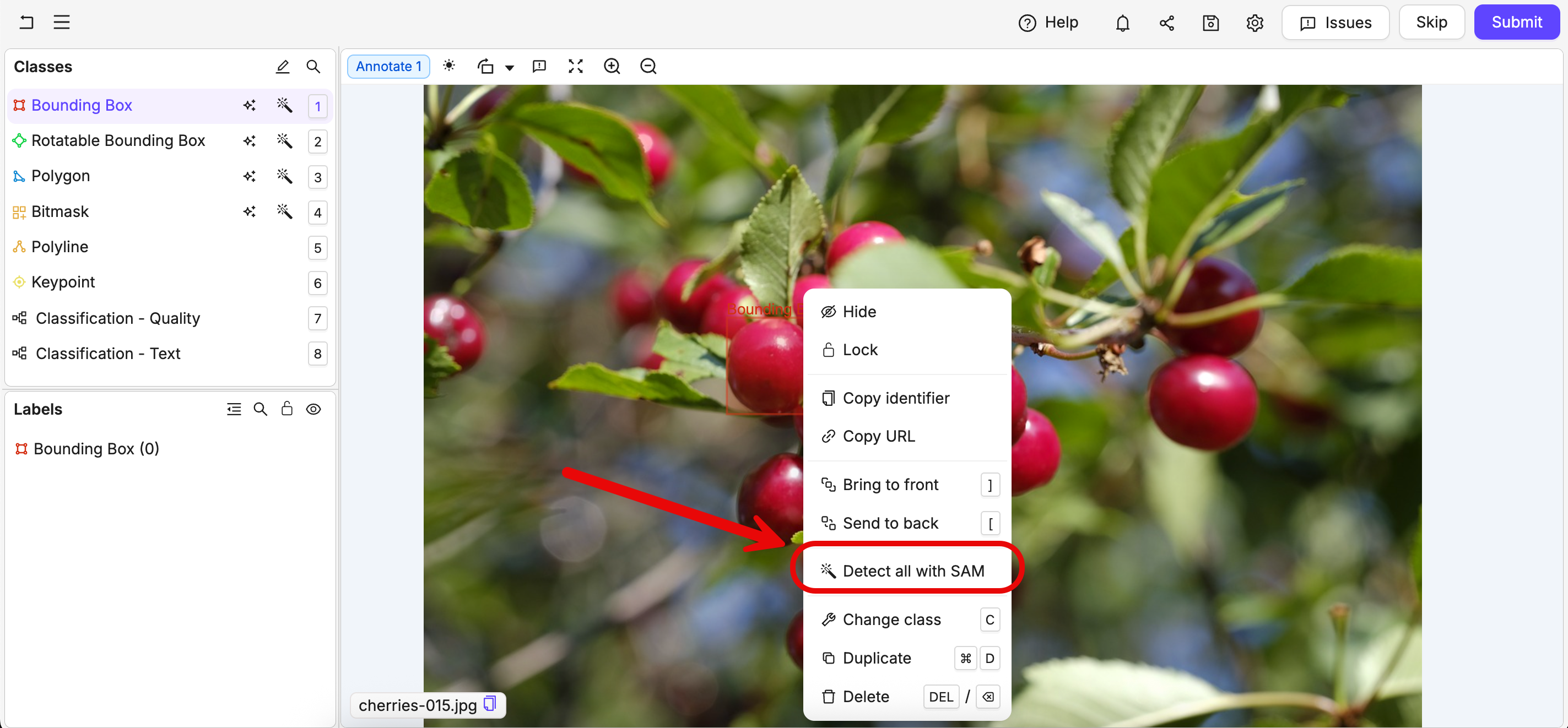Collapse the labels list with indent icon

click(x=234, y=409)
